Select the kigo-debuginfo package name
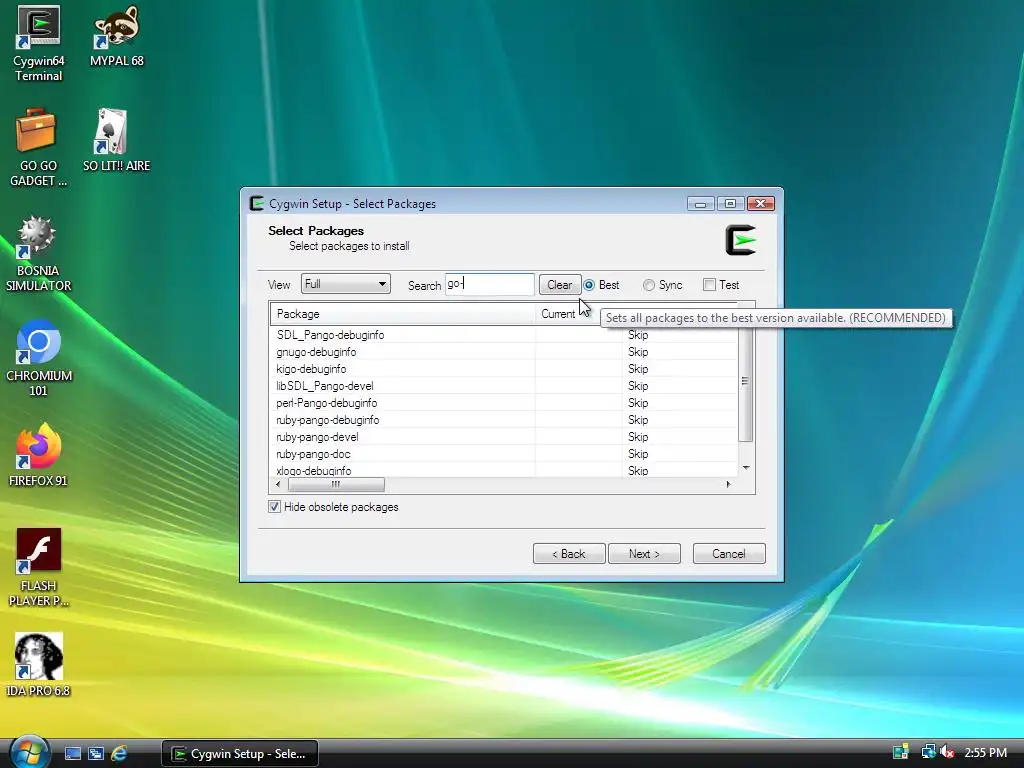This screenshot has height=768, width=1024. (311, 369)
